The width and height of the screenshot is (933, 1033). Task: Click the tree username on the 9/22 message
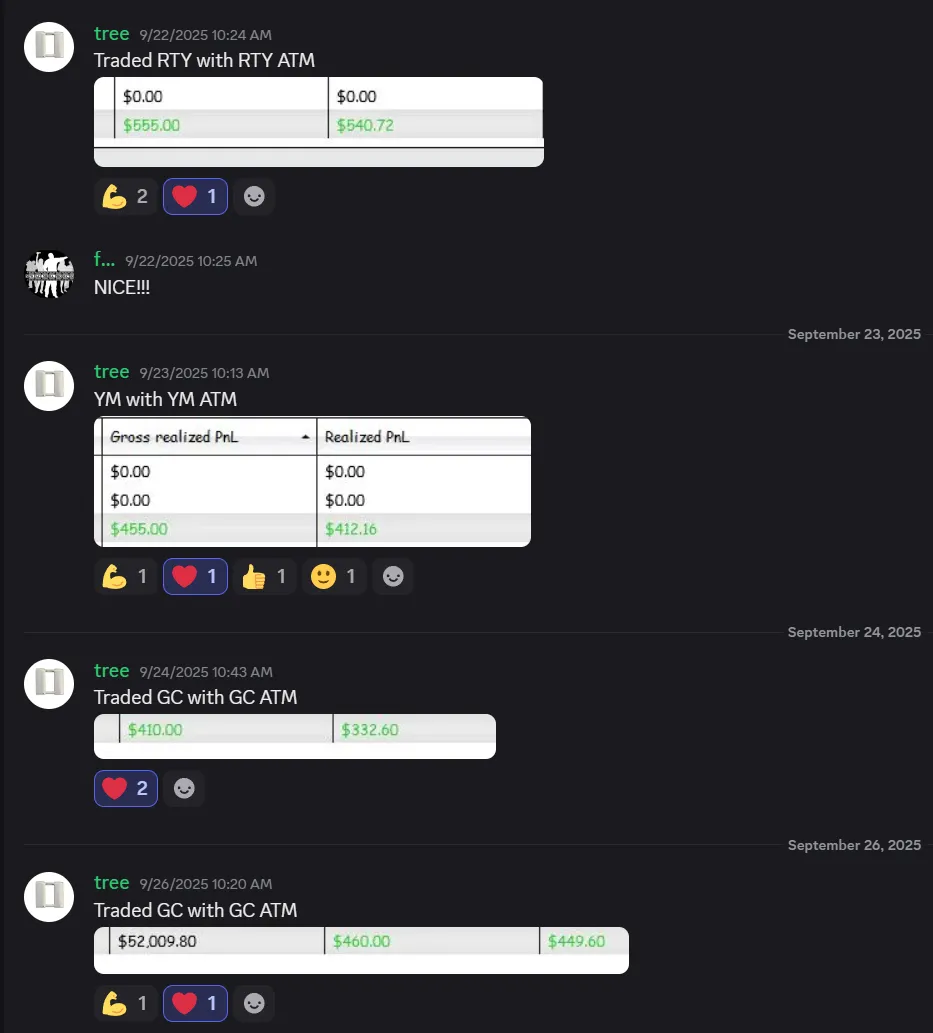111,35
